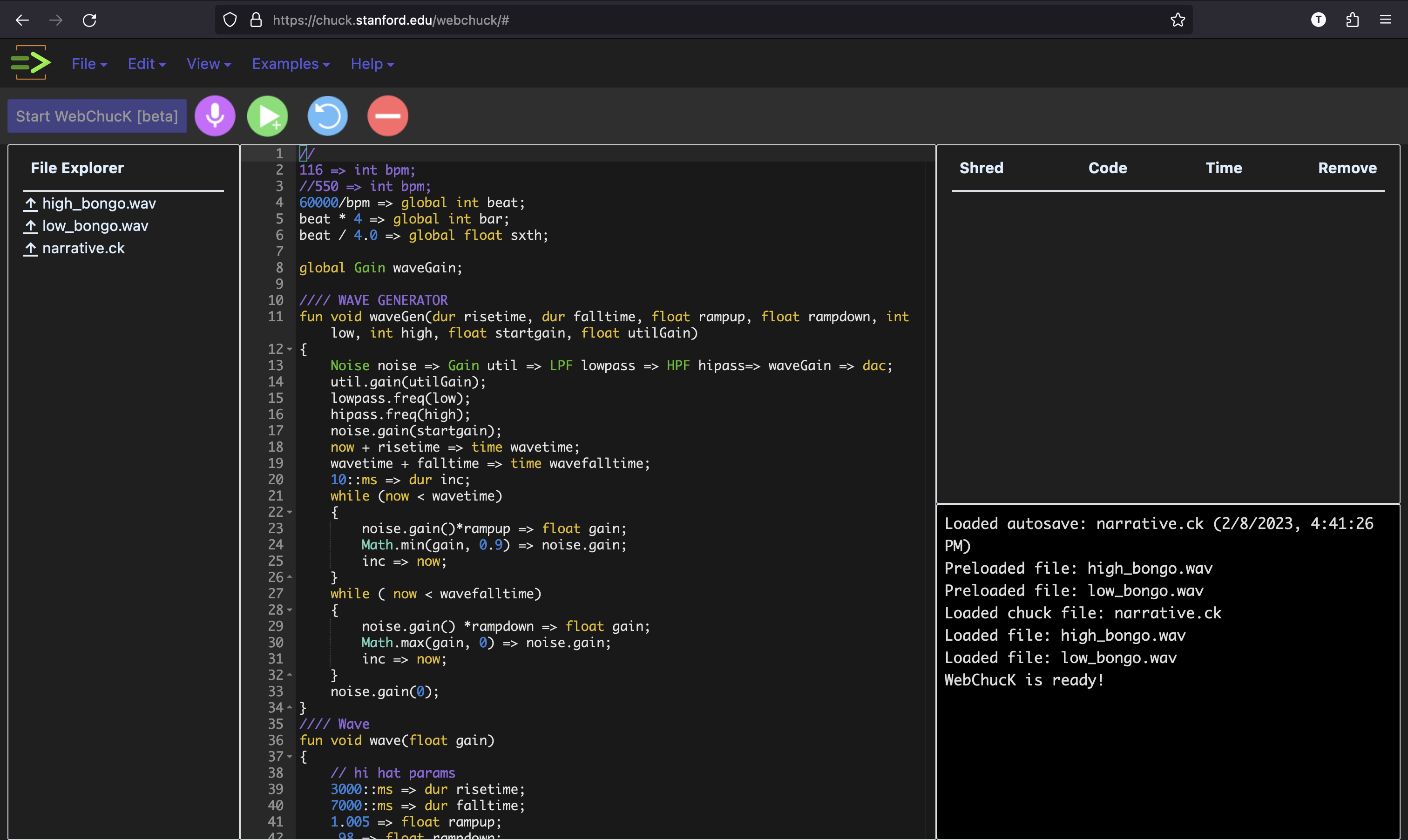
Task: Open narrative.ck in File Explorer
Action: pyautogui.click(x=83, y=248)
